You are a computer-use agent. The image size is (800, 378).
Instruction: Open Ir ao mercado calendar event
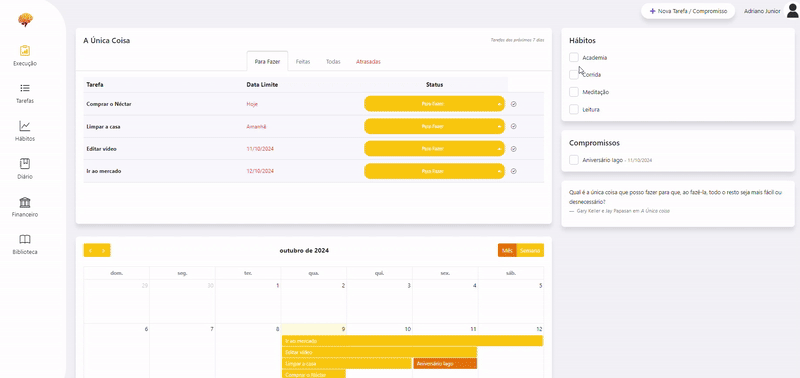[x=412, y=341]
